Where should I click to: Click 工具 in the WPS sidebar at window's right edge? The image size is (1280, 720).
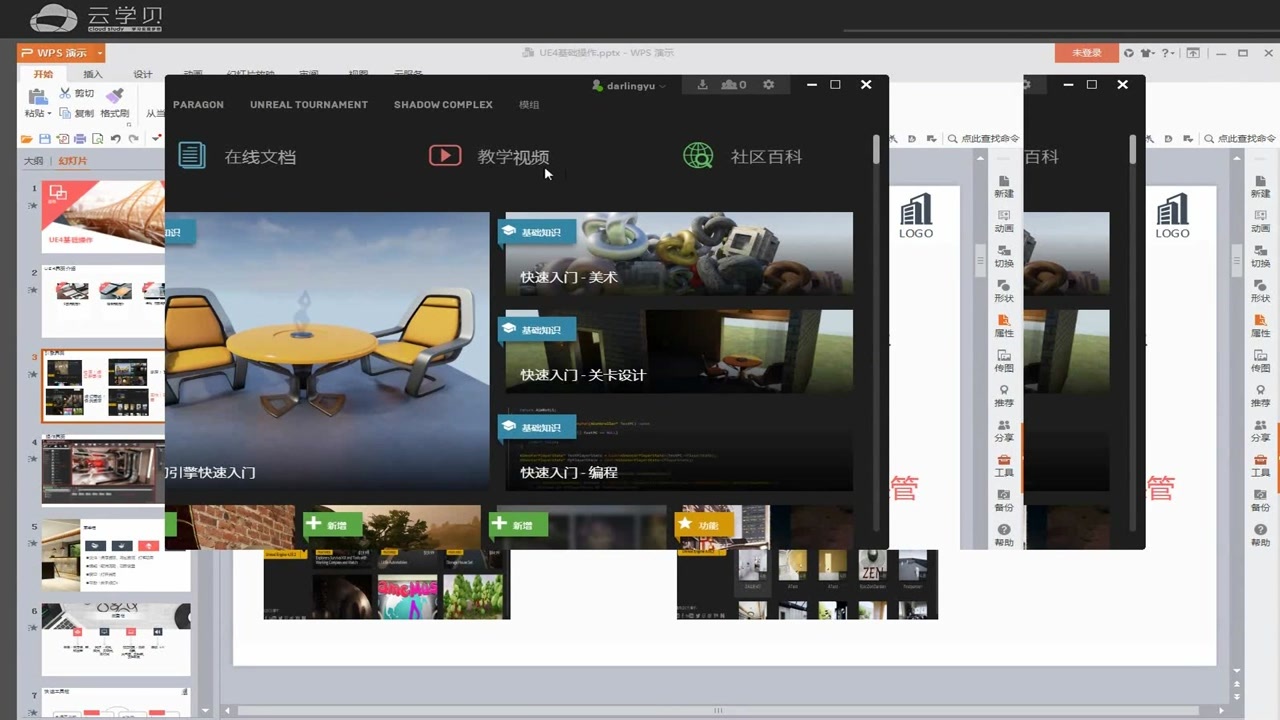click(1260, 466)
